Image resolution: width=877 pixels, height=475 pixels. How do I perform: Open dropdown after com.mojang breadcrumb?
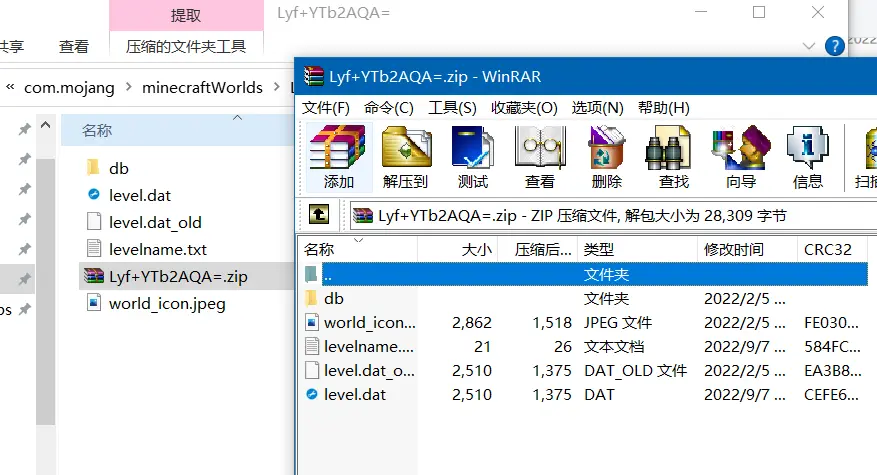point(128,87)
